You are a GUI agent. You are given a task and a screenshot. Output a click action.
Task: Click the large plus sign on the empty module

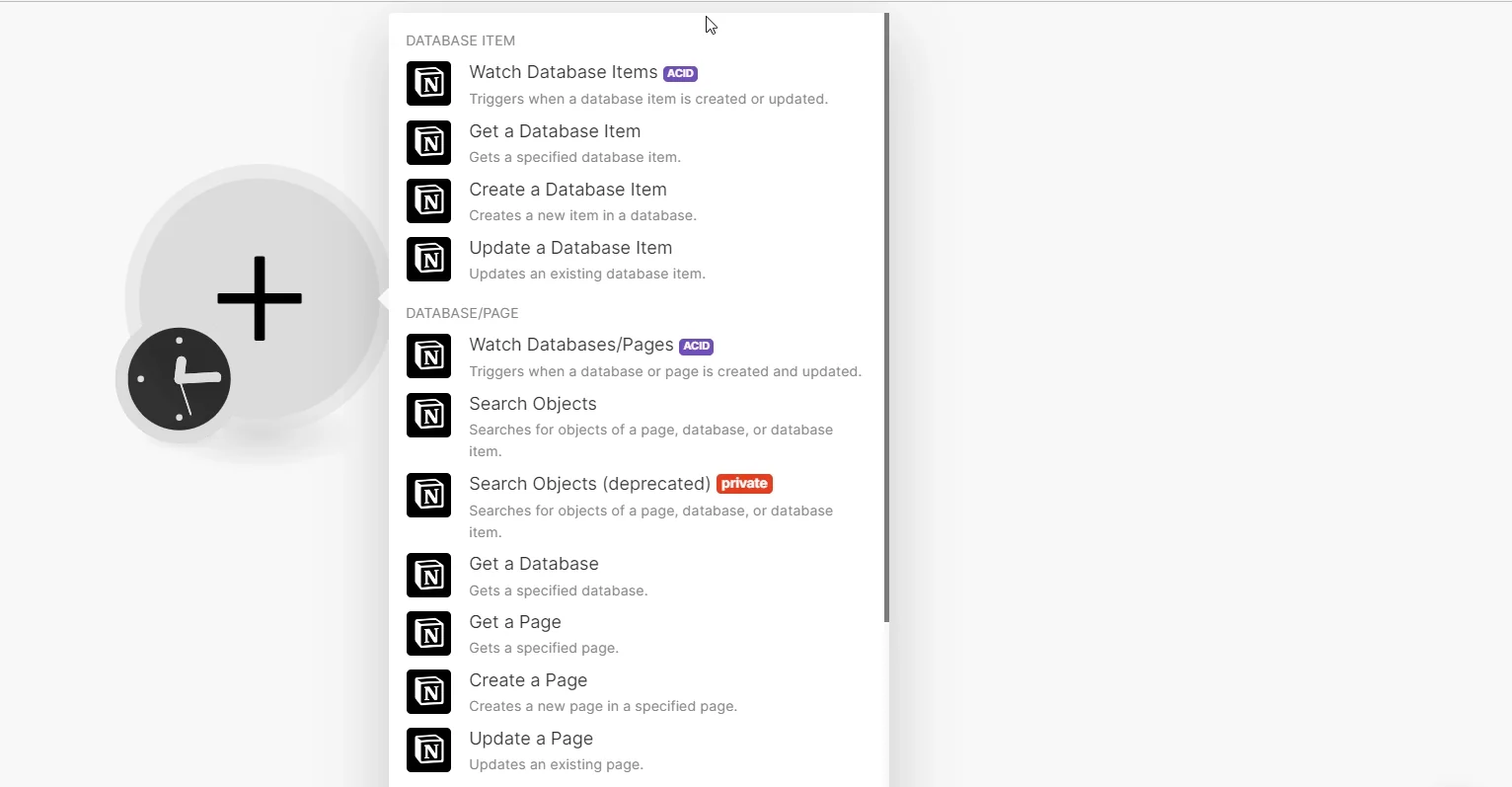coord(260,298)
